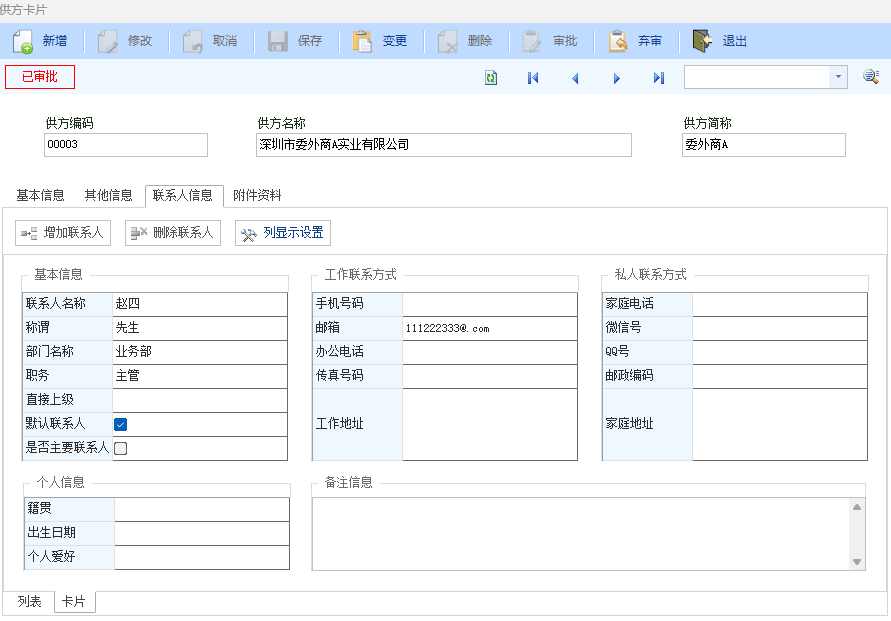Viewport: 891px width, 621px height.
Task: Click the 职务 value 主管
Action: [199, 376]
